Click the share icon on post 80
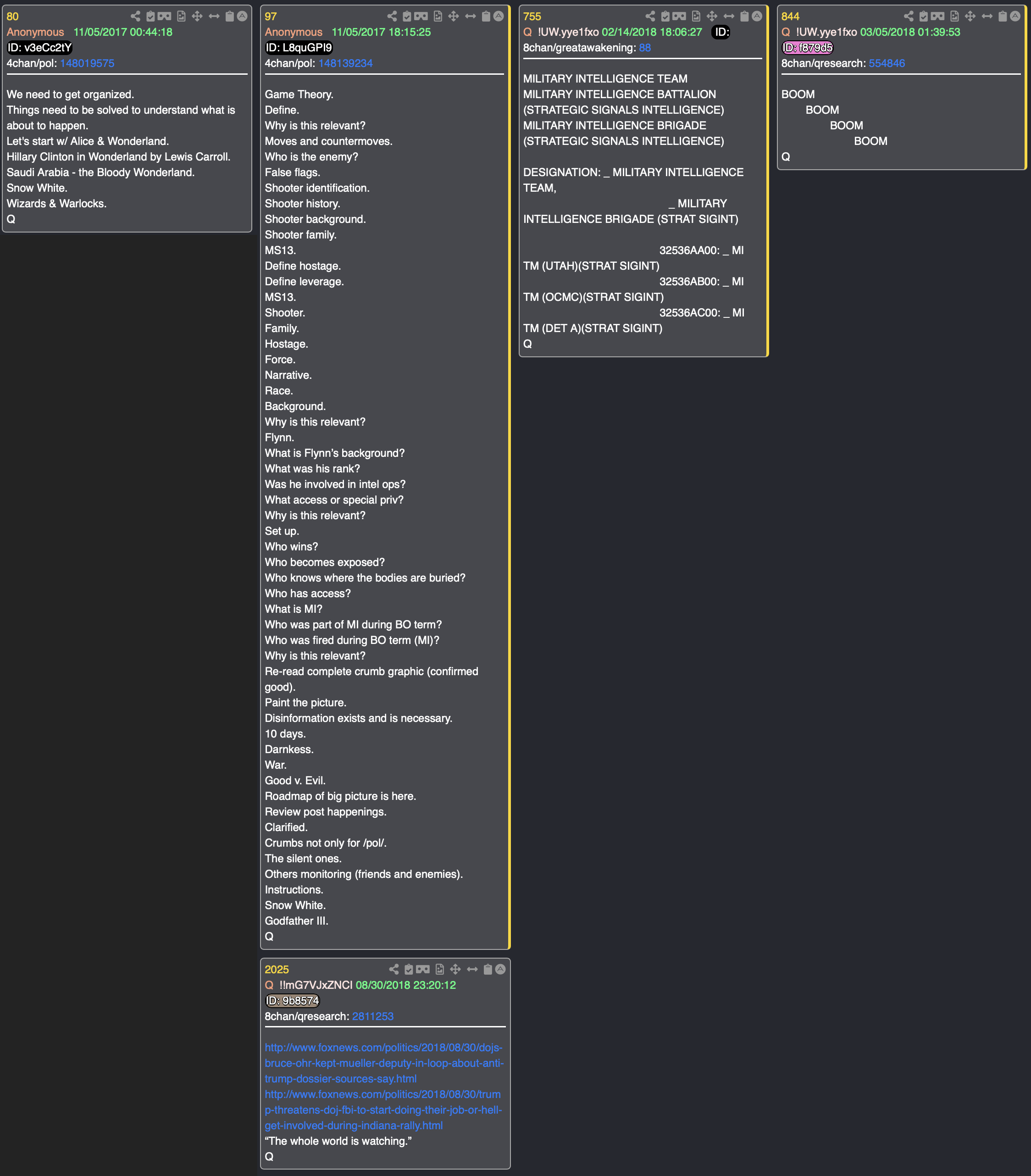 (135, 16)
